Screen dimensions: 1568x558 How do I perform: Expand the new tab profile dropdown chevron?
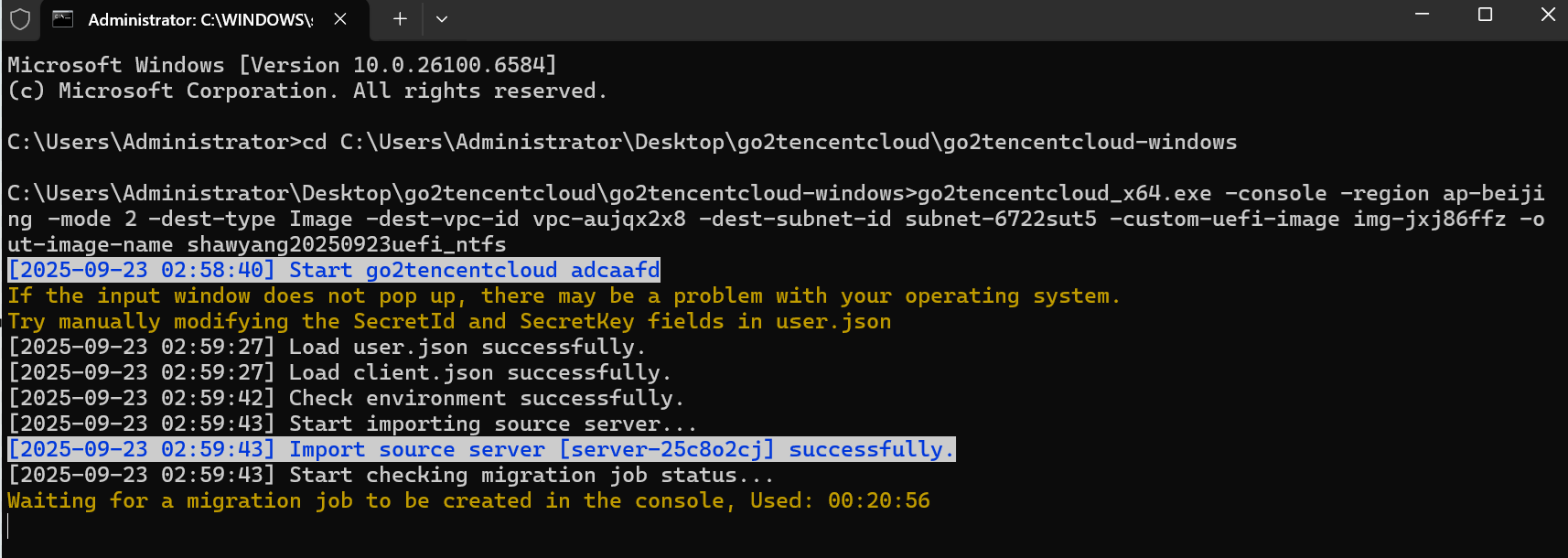442,19
